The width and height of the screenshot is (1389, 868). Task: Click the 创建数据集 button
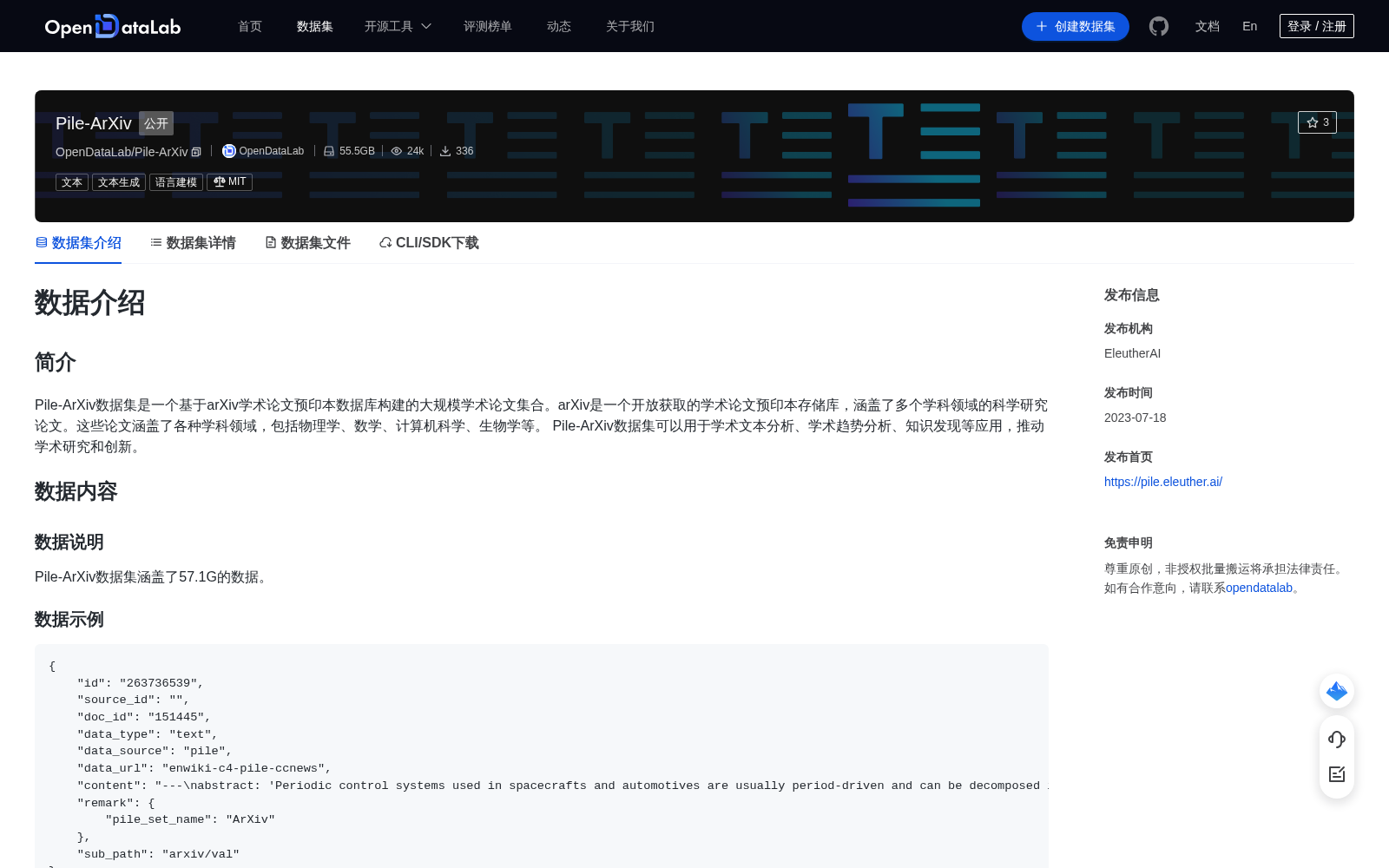point(1076,26)
